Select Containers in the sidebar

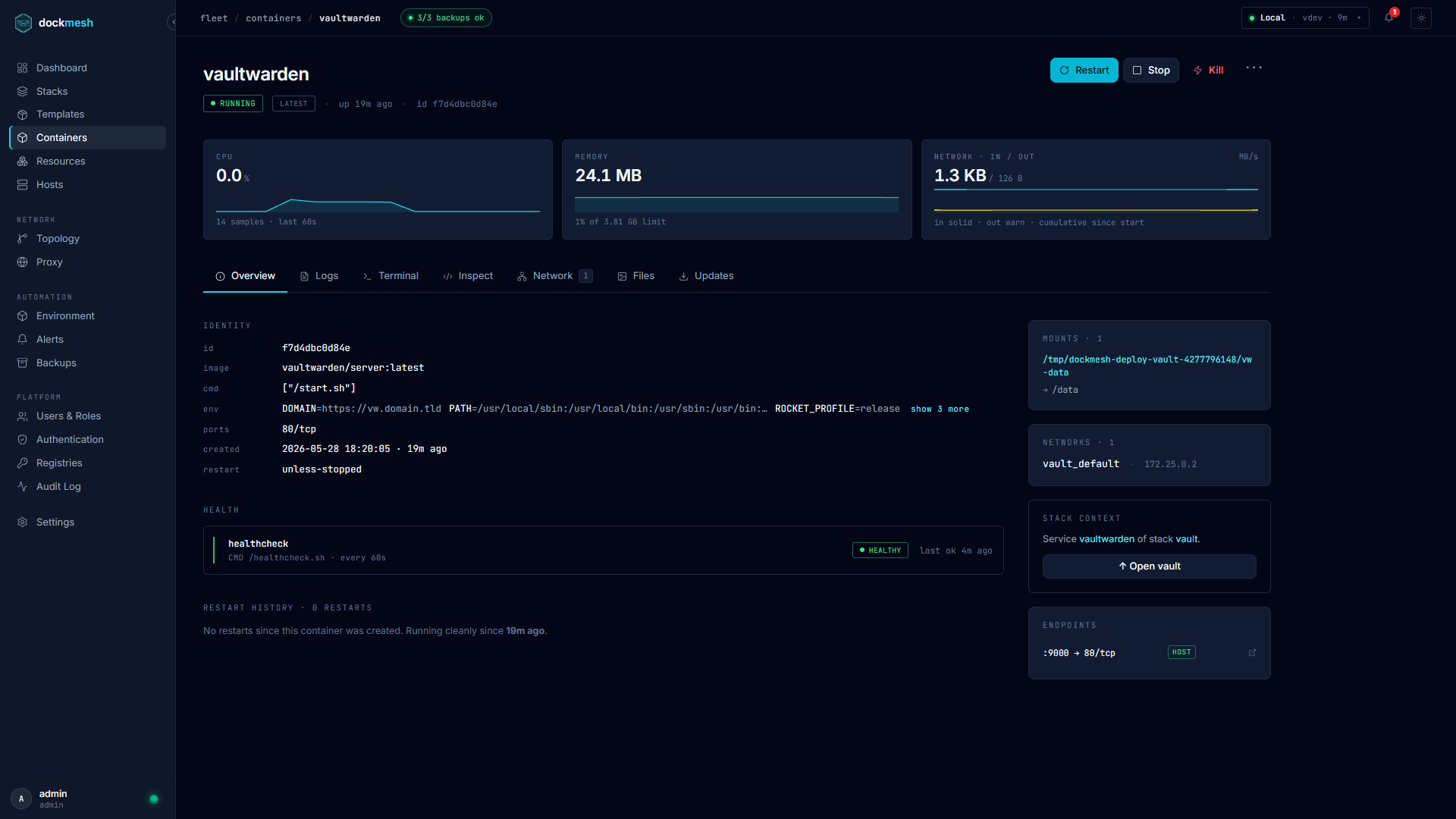click(87, 138)
